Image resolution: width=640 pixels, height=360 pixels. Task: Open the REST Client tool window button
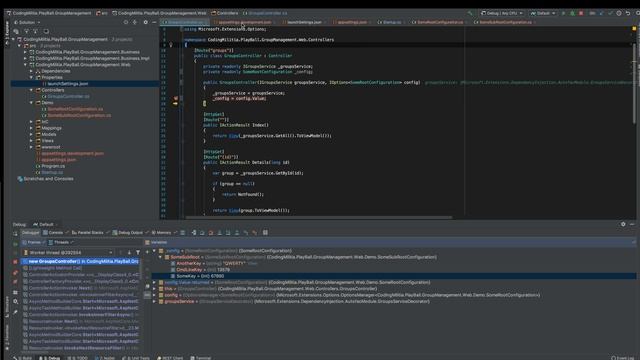coord(171,358)
